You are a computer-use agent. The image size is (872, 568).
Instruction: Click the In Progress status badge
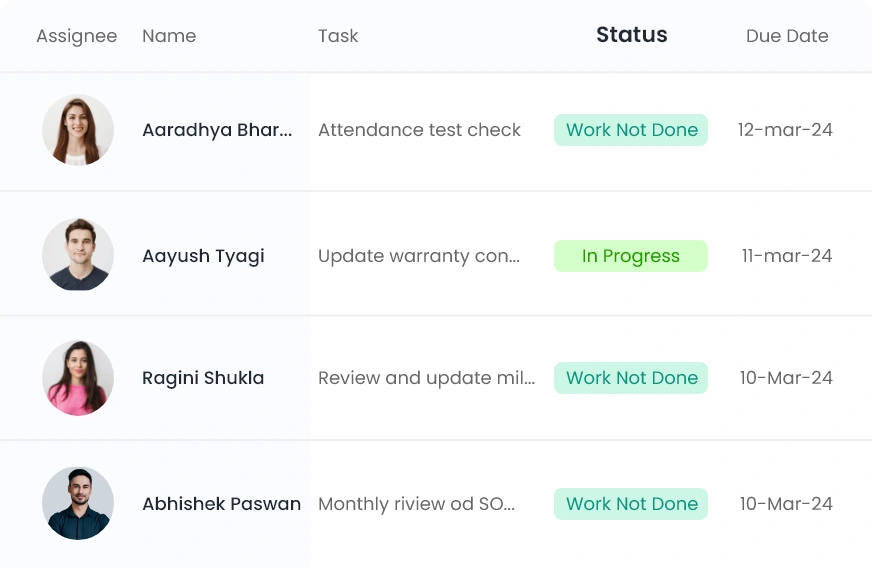tap(631, 256)
